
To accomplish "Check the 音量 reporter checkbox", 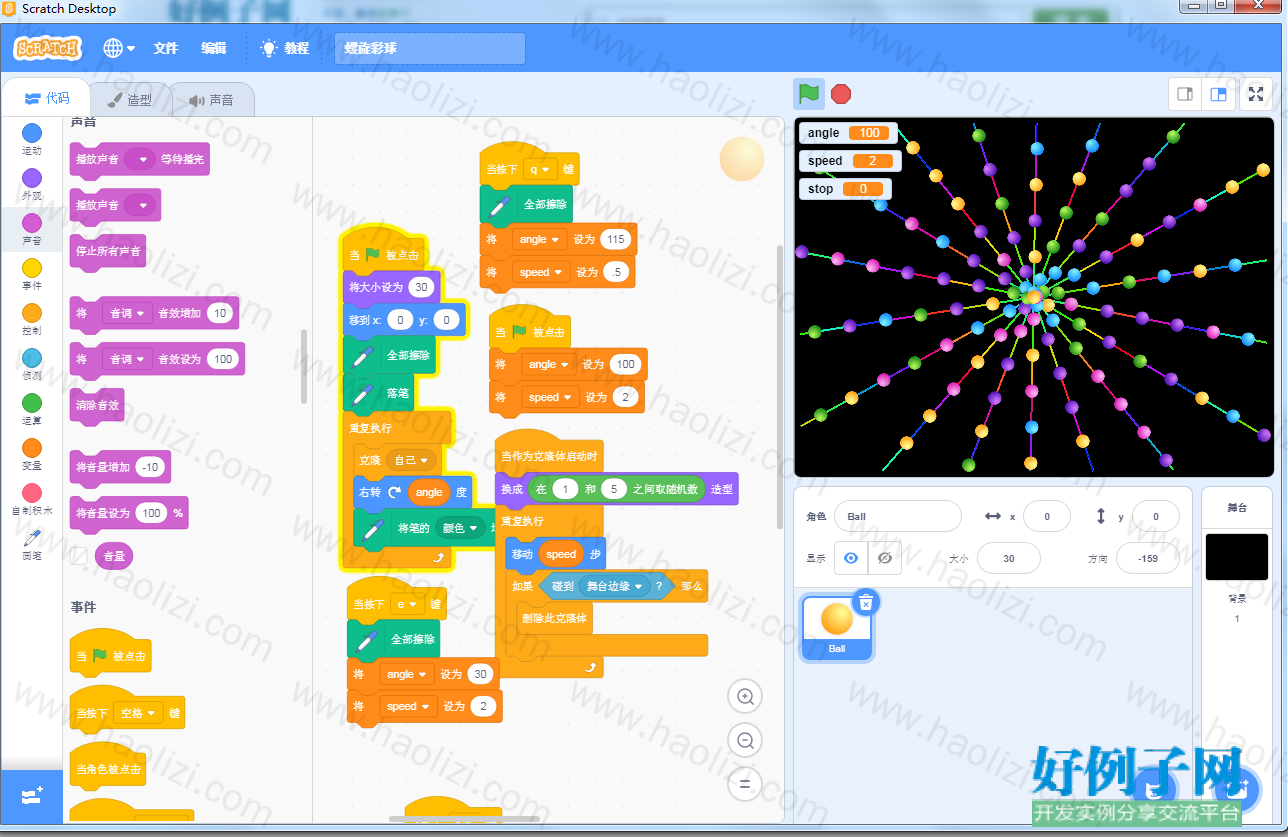I will 79,555.
